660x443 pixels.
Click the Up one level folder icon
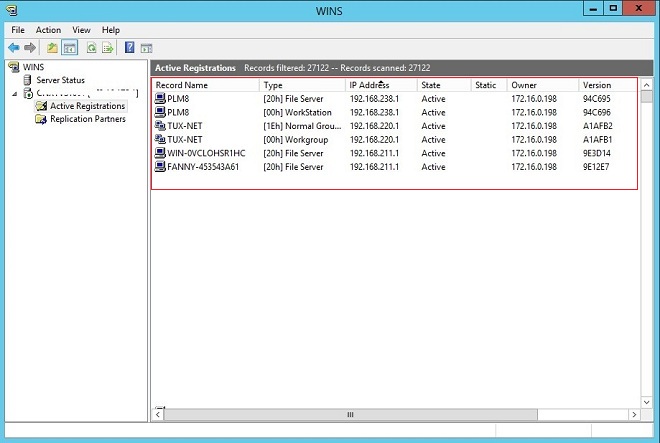[52, 48]
